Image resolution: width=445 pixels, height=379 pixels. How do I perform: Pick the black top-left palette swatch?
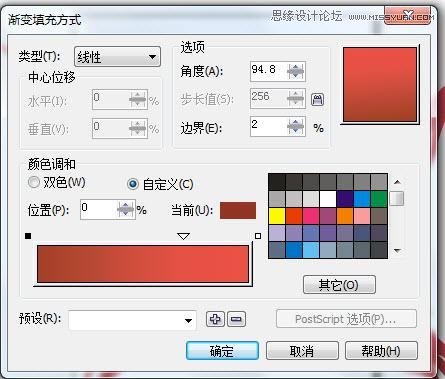pos(277,182)
